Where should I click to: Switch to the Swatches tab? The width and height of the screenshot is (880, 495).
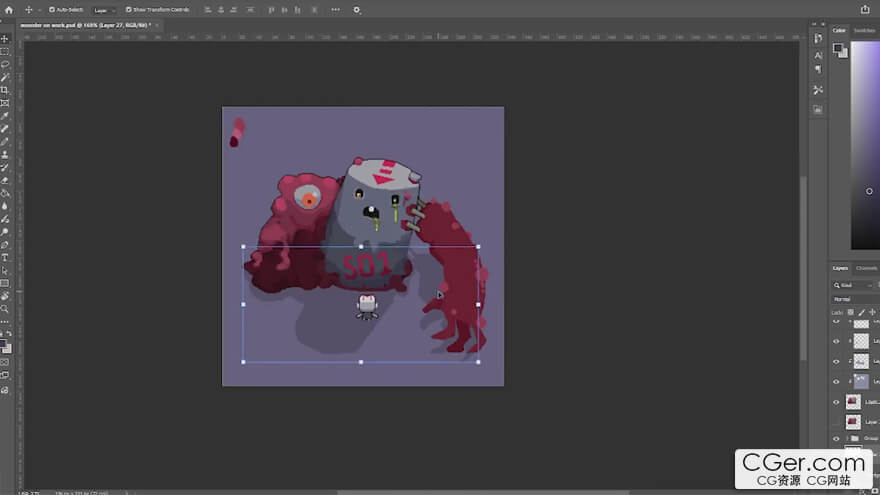point(864,30)
